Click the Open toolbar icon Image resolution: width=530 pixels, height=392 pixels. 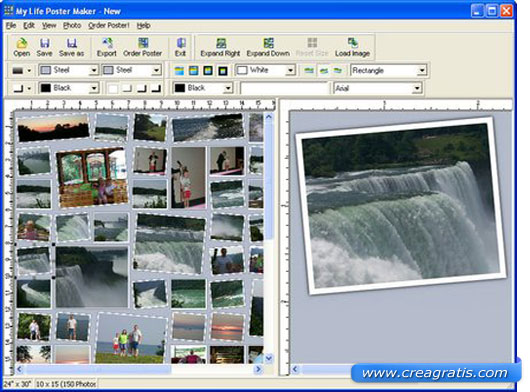[21, 47]
